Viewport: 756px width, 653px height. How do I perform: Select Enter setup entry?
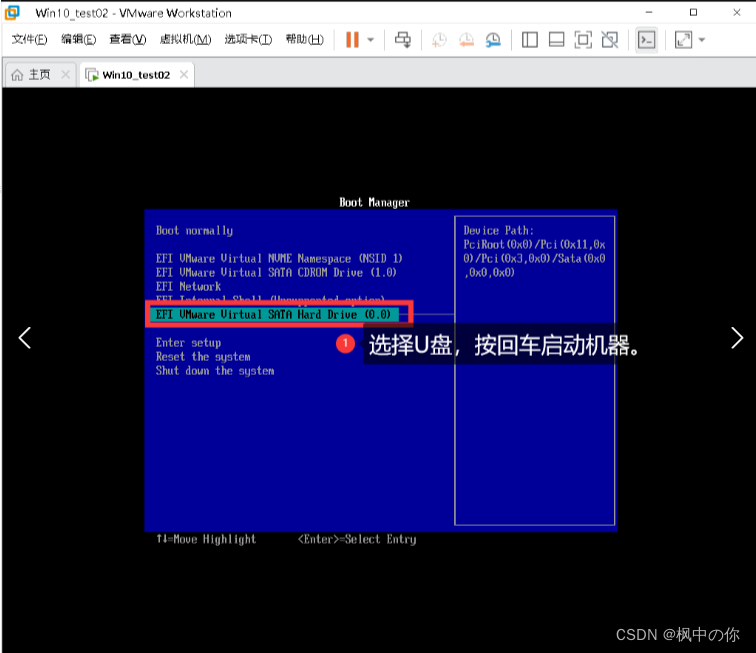pyautogui.click(x=188, y=342)
